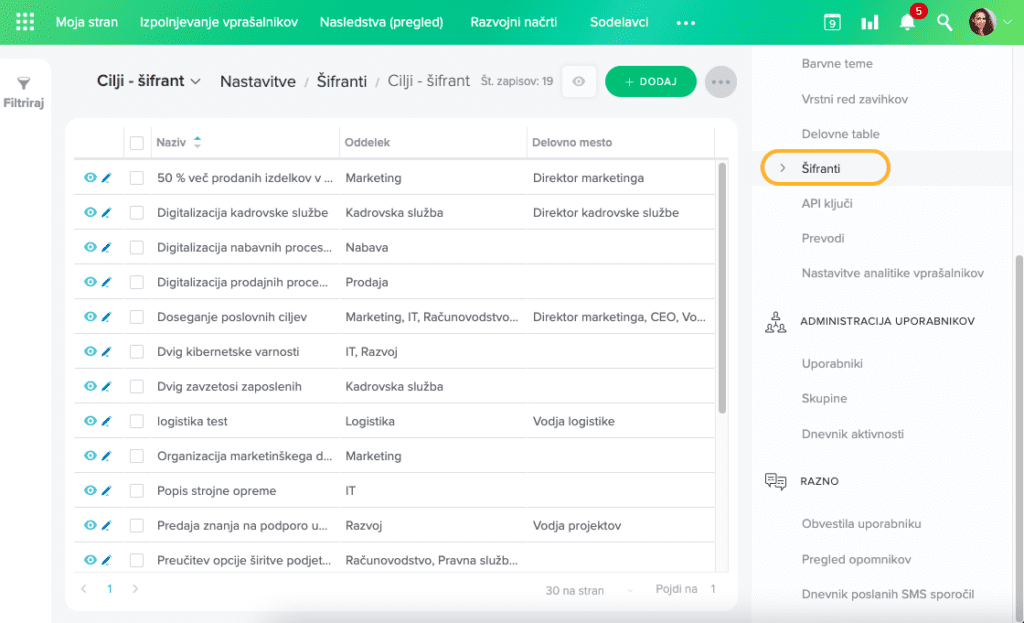This screenshot has width=1024, height=623.
Task: Click the green Dodaj button
Action: (x=650, y=82)
